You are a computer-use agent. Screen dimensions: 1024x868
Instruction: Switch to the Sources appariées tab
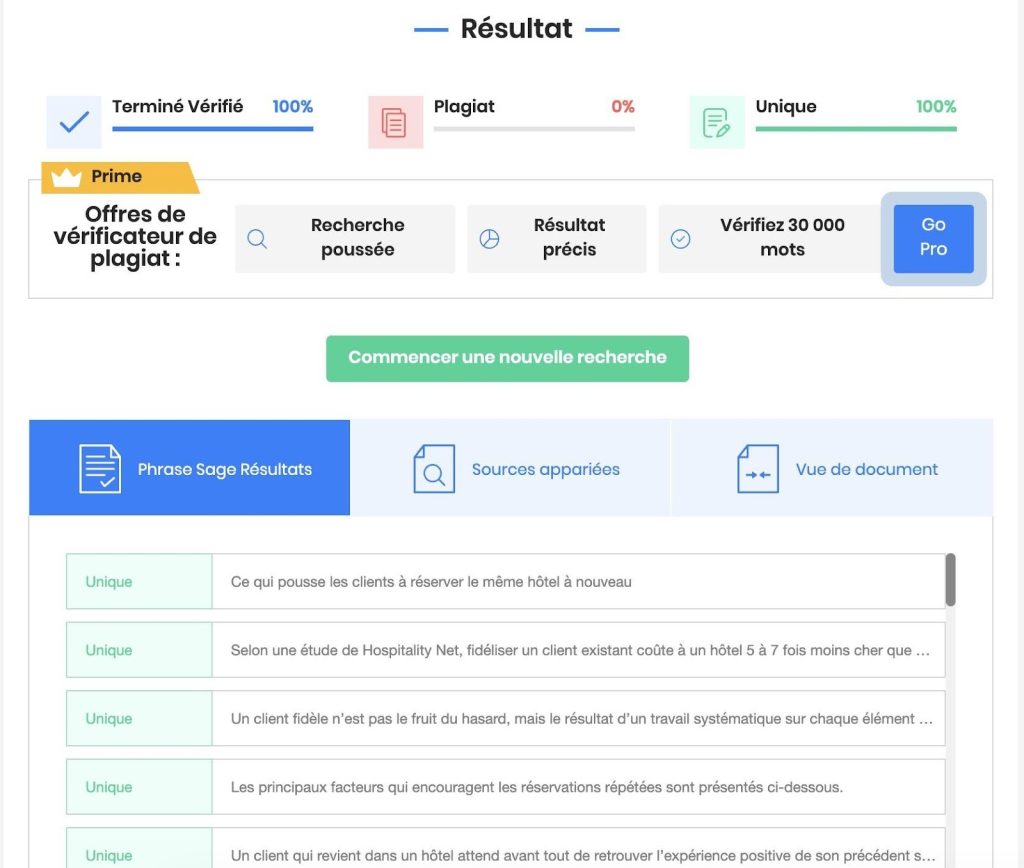click(511, 468)
